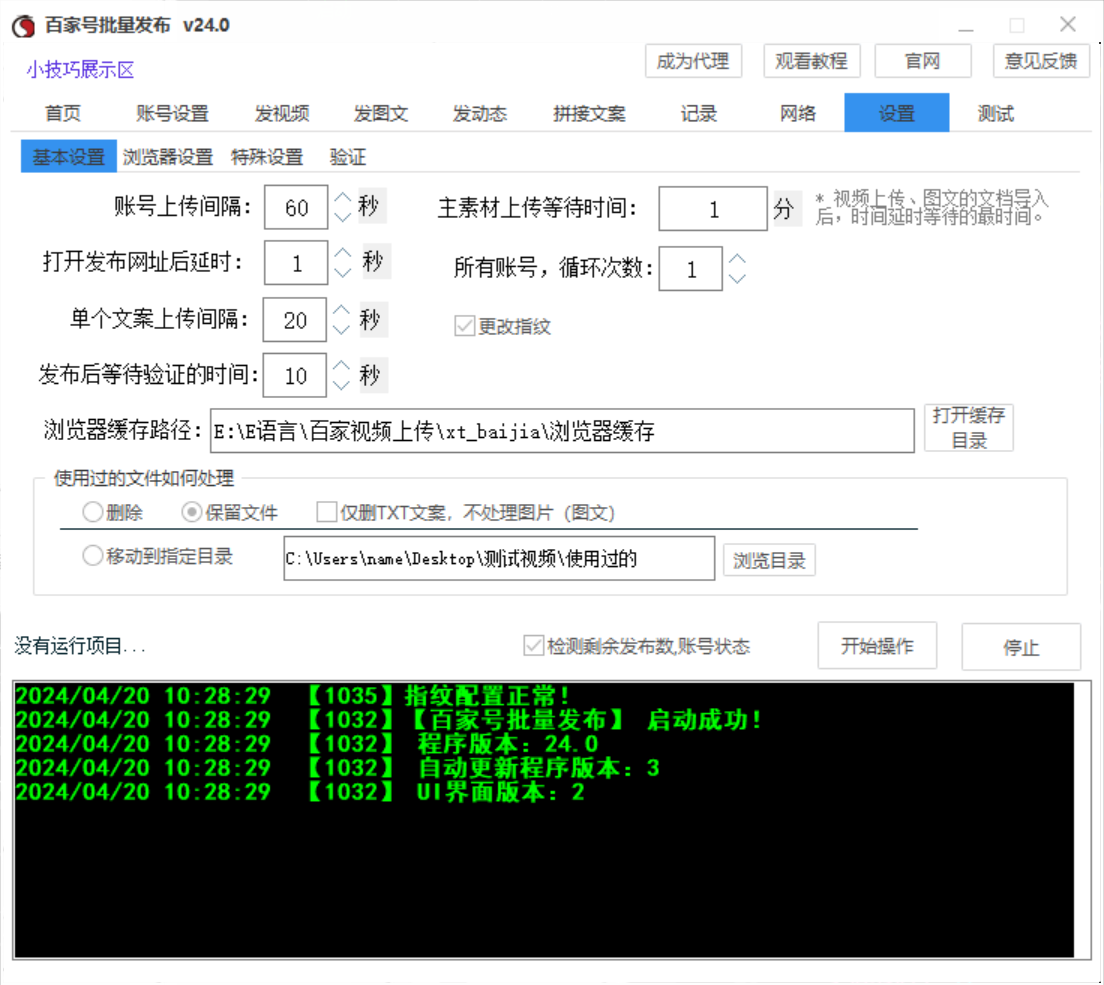Decrease 单个文案上传间隔 with the down arrow
The image size is (1104, 985).
pyautogui.click(x=341, y=329)
